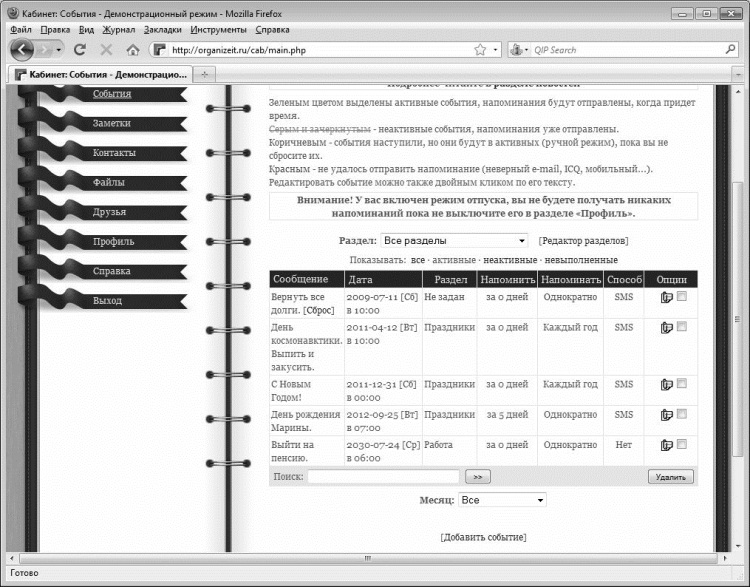This screenshot has width=750, height=587.
Task: Click the 'Удалить' button
Action: click(x=671, y=477)
